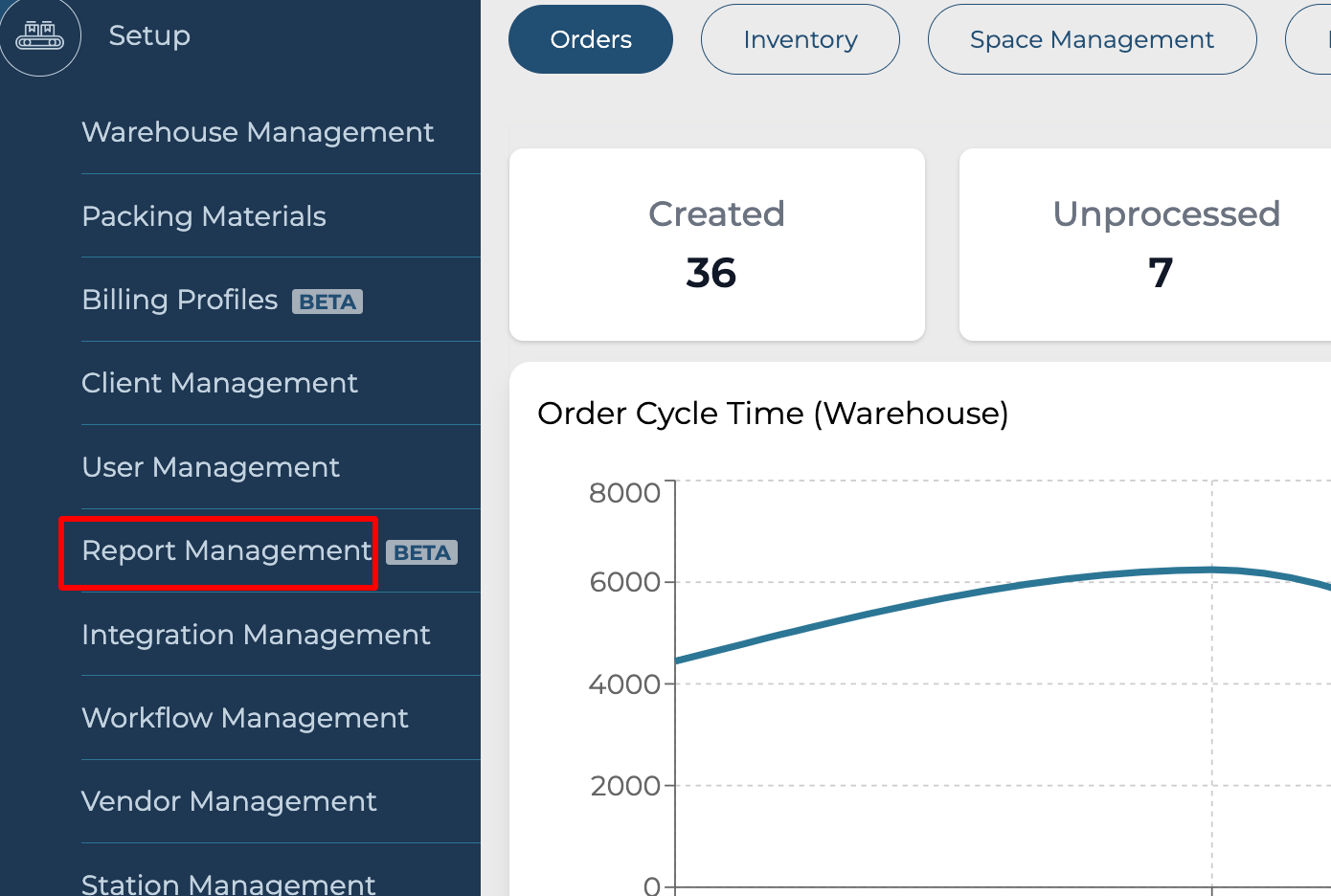
Task: Open Workflow Management
Action: point(245,718)
